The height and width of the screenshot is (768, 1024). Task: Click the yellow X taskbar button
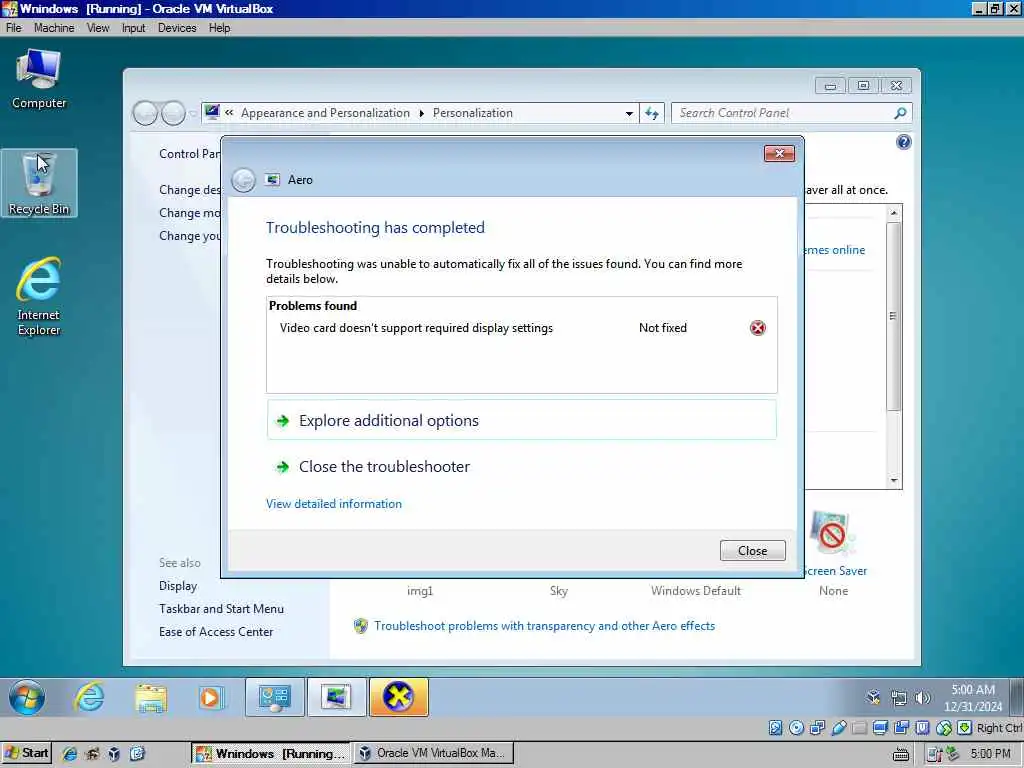398,697
